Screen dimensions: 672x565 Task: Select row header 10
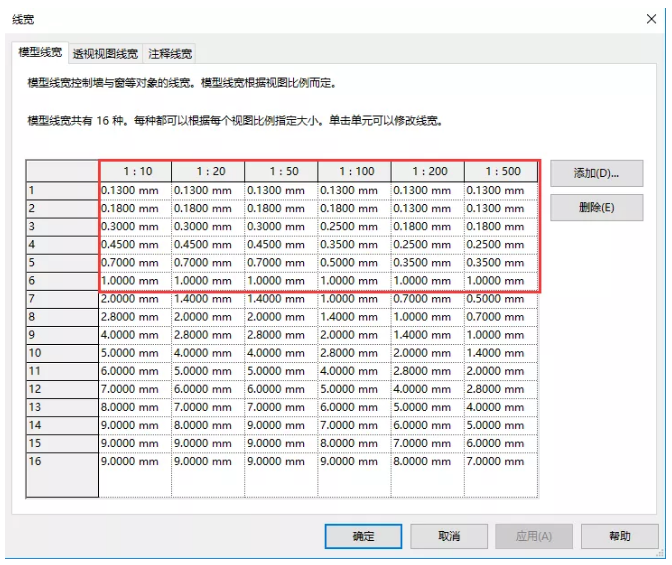coord(62,353)
